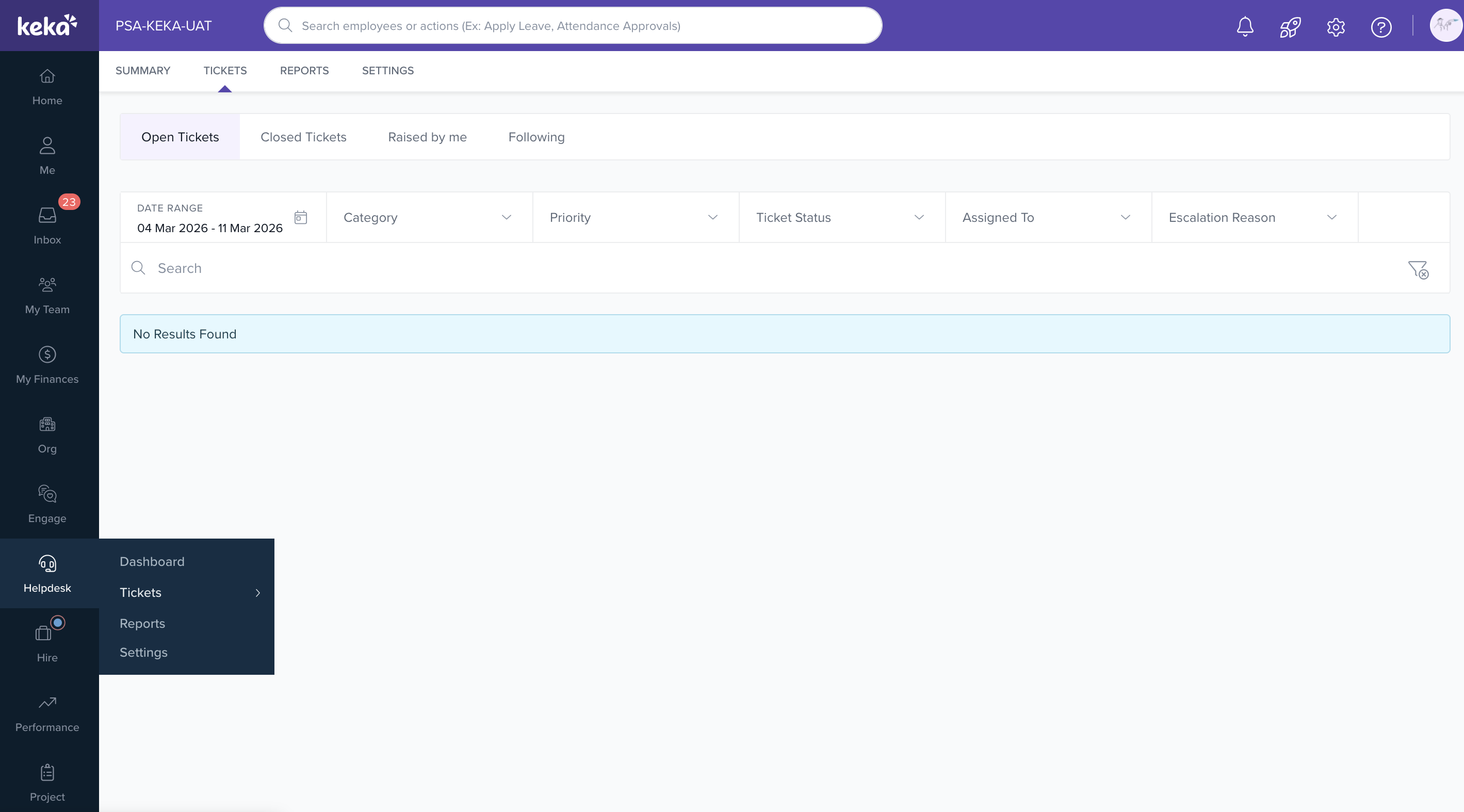Click the clear filters funnel icon
The height and width of the screenshot is (812, 1464).
tap(1418, 269)
